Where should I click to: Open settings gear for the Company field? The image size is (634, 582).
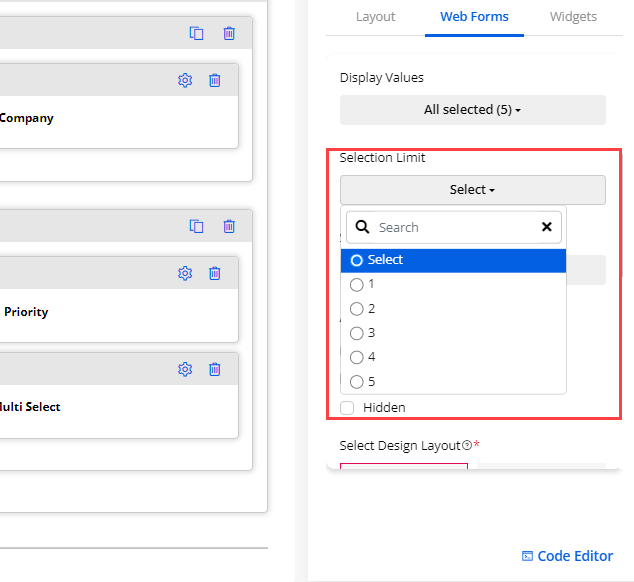coord(184,80)
